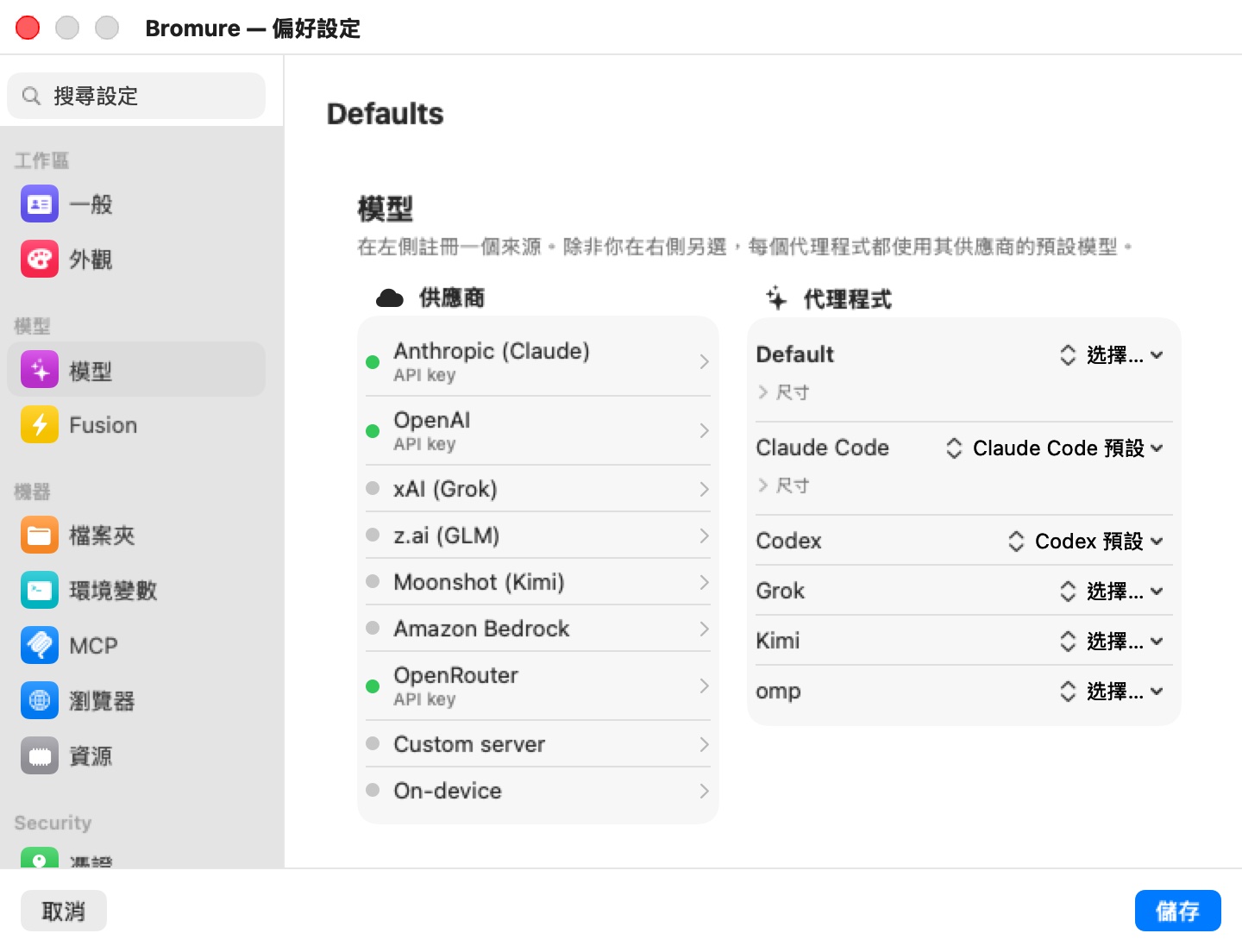
Task: Expand 尺寸 under Claude Code
Action: tap(783, 485)
